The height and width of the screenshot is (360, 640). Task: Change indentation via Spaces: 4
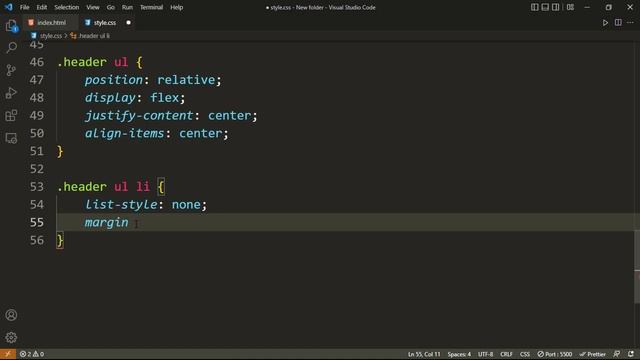[x=459, y=354]
